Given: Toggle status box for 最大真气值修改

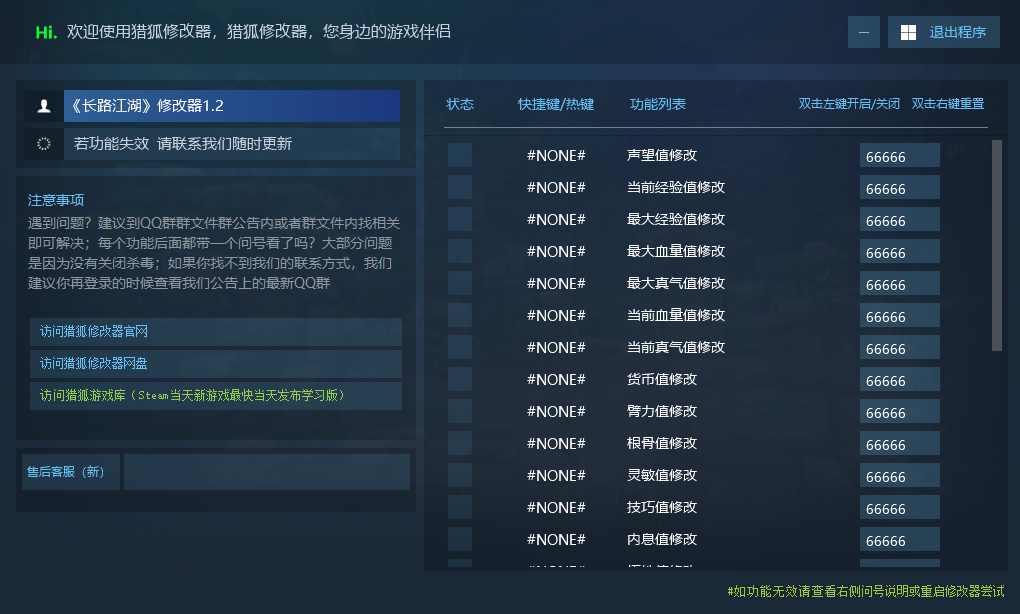Looking at the screenshot, I should pos(460,283).
